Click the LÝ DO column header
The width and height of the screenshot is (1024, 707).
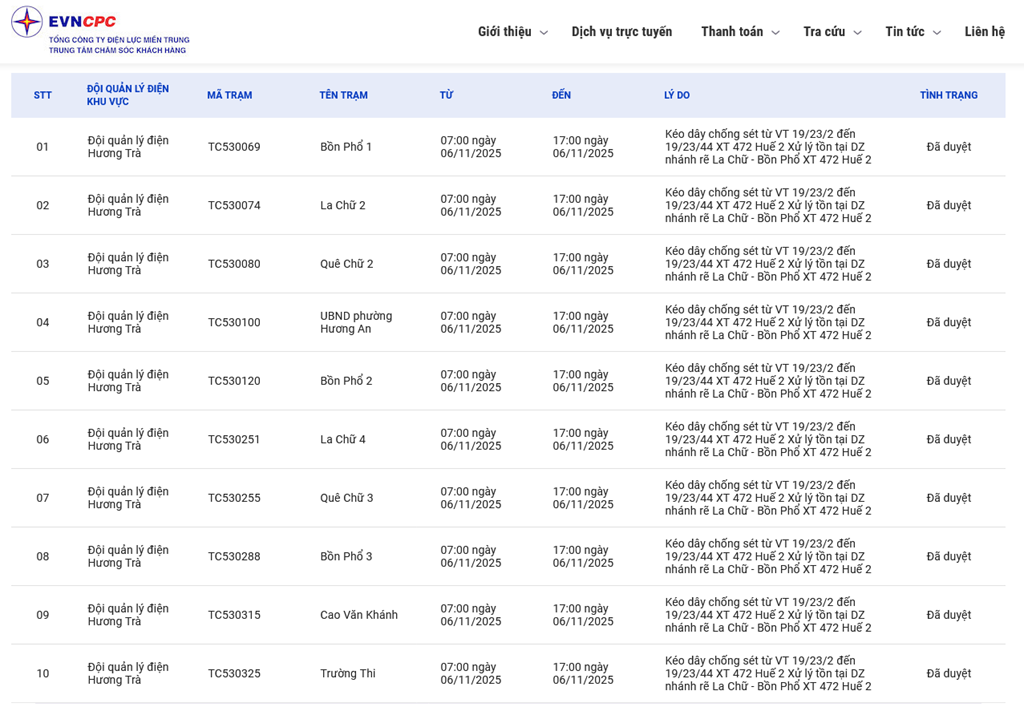tap(676, 95)
